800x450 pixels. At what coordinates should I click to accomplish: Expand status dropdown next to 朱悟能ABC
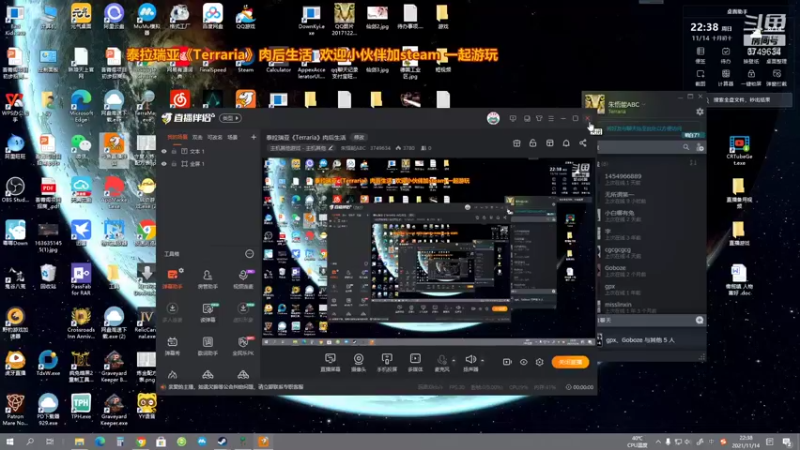(x=644, y=105)
